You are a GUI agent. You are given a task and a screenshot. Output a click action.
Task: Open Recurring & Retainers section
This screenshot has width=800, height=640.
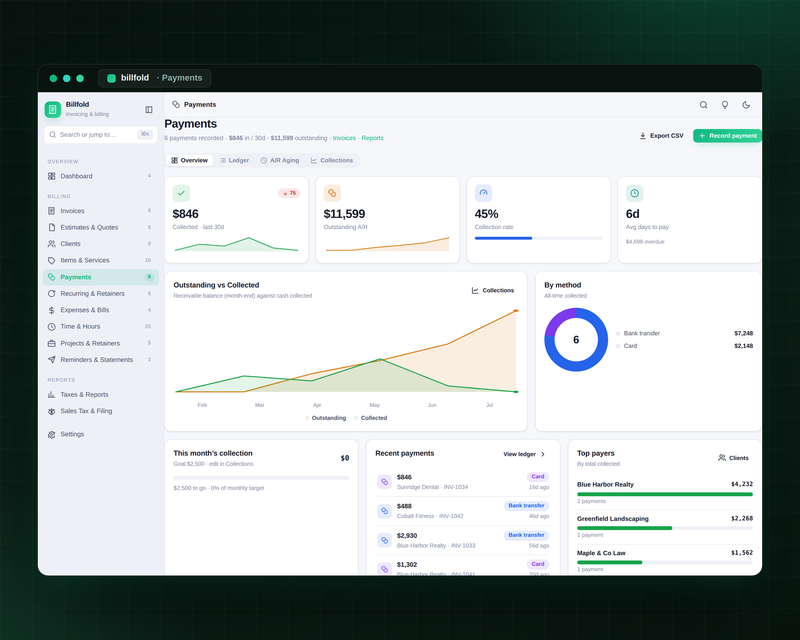(x=101, y=293)
